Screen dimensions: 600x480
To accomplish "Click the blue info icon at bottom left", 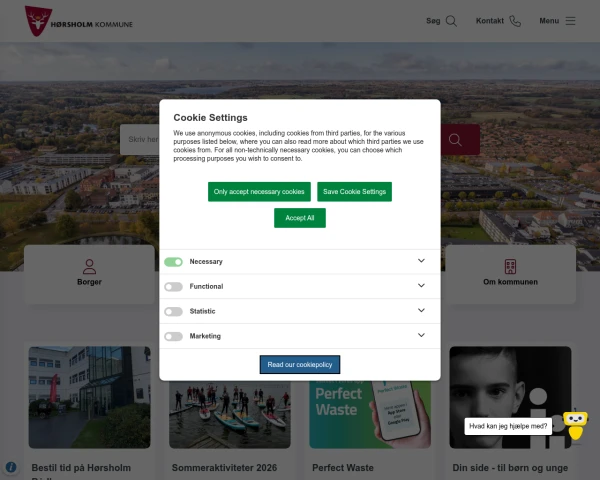I will [x=11, y=467].
